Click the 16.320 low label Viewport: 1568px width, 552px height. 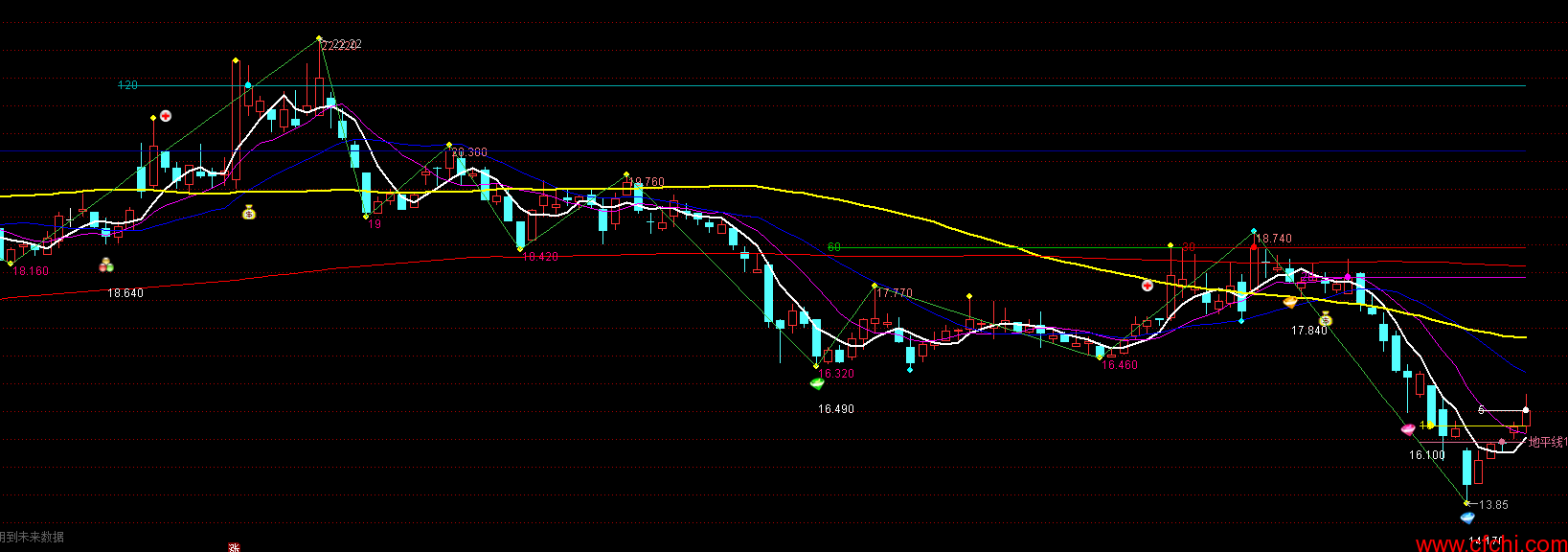(836, 374)
